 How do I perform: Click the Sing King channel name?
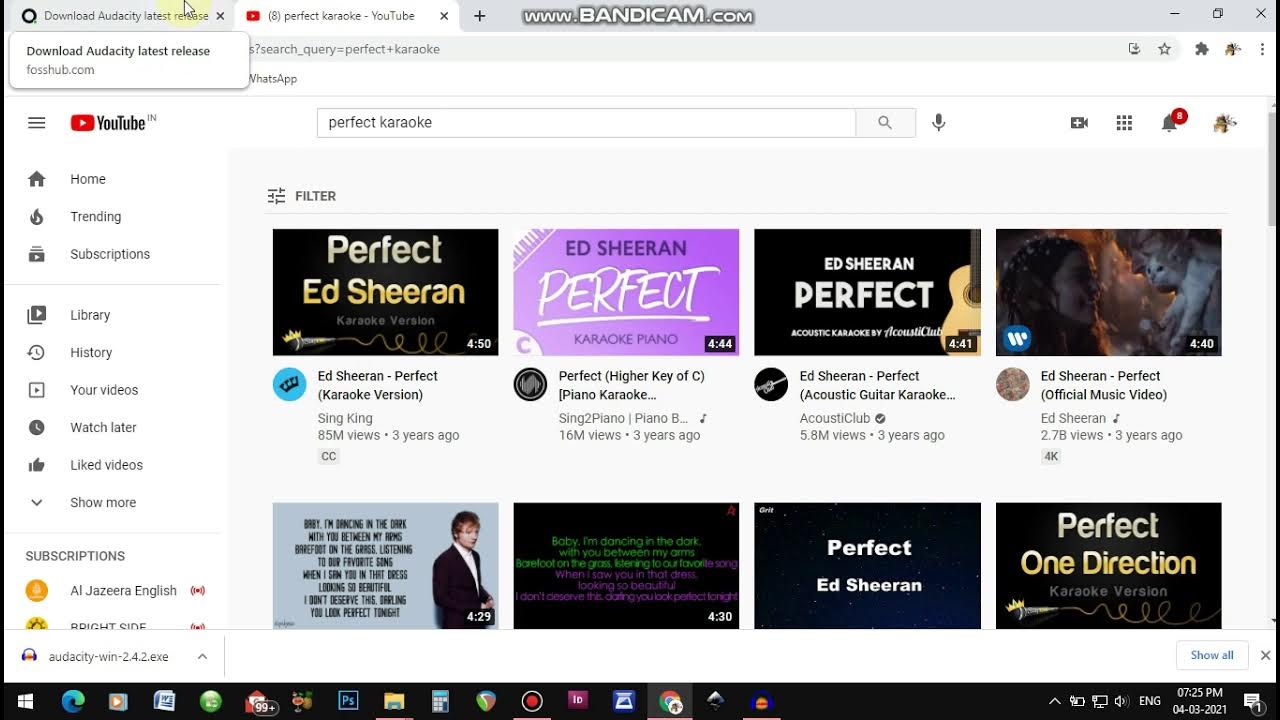pos(345,418)
